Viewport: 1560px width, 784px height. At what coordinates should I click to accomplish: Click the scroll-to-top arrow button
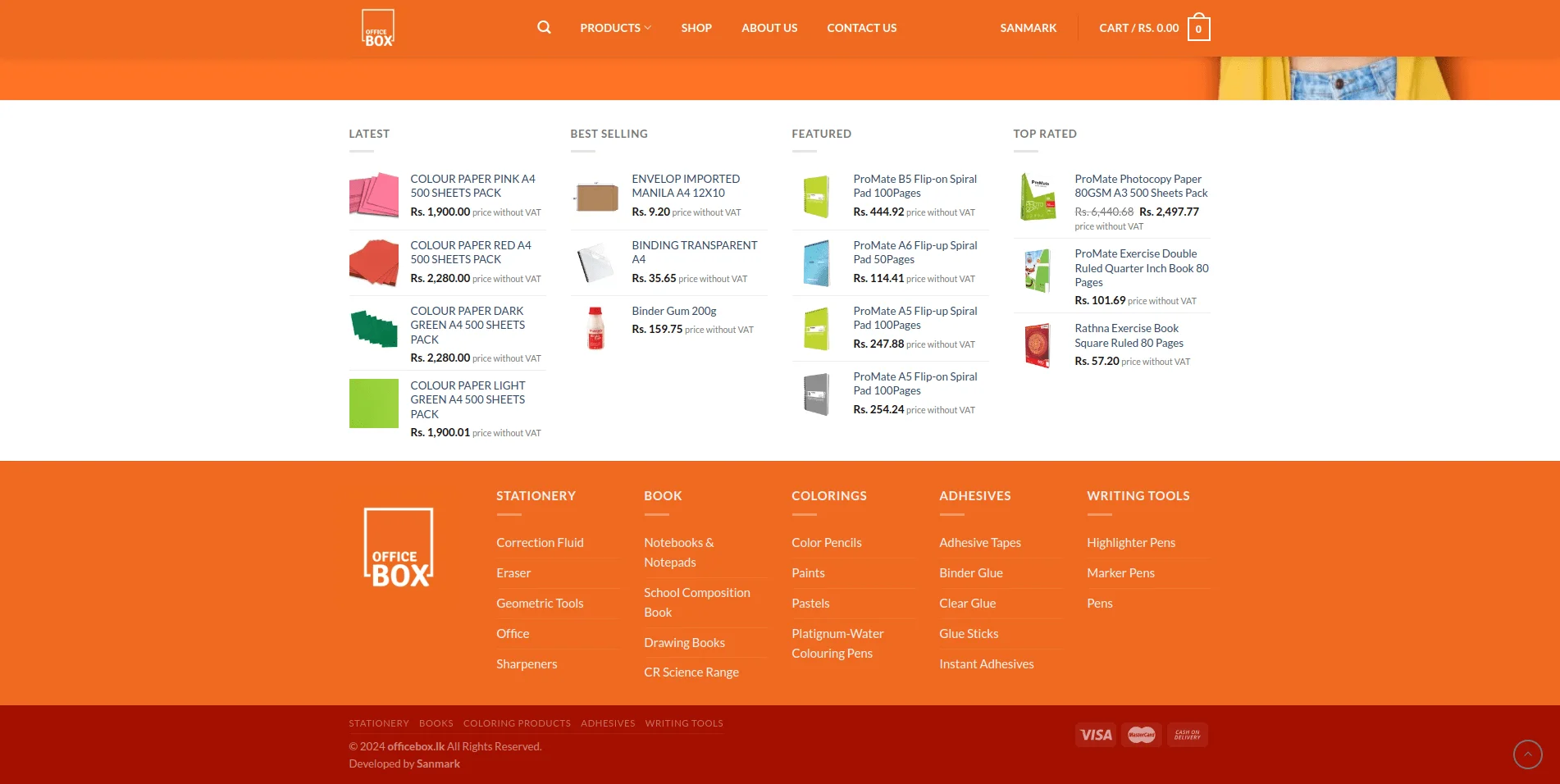tap(1527, 754)
